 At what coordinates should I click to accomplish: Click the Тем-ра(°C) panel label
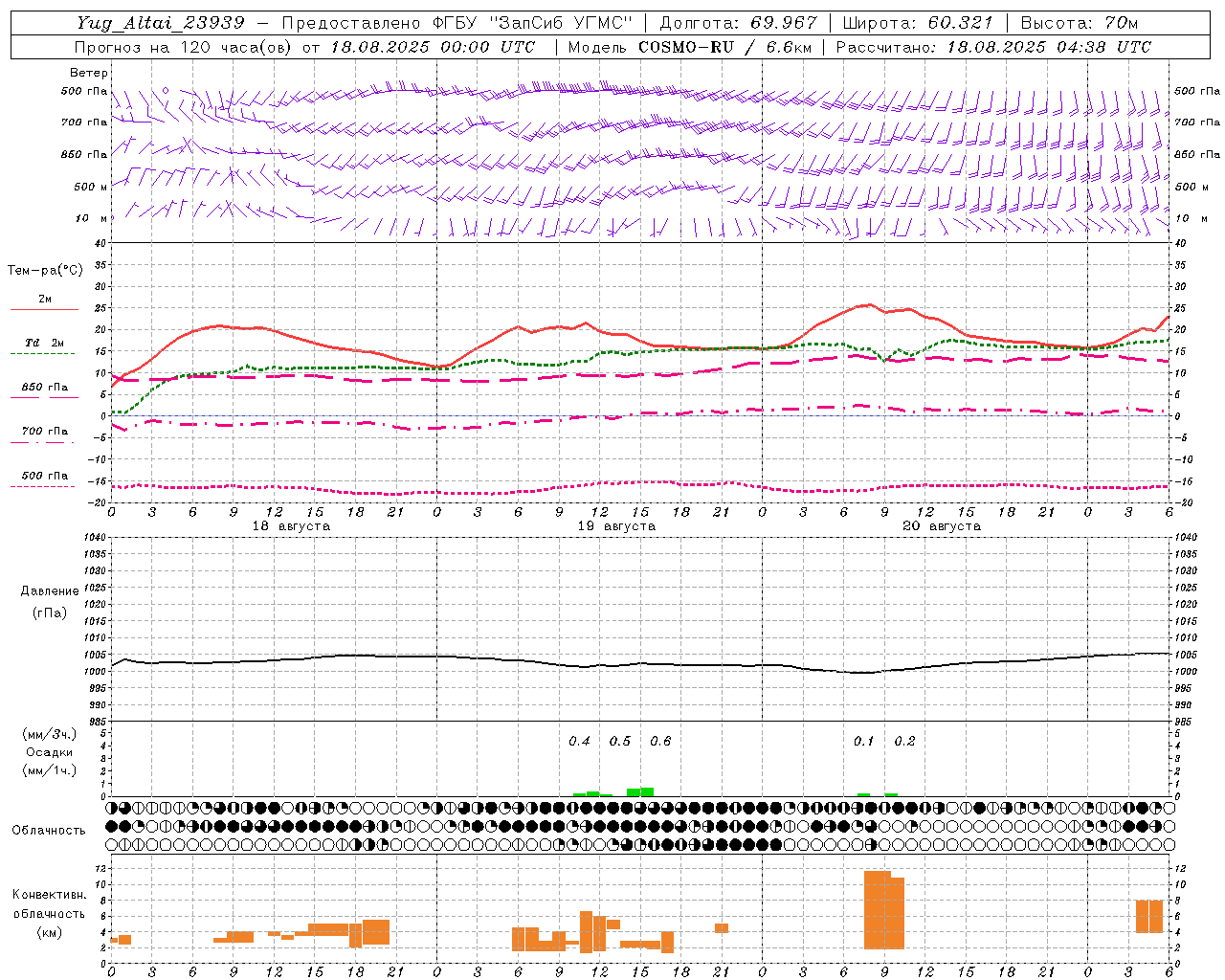[x=45, y=271]
